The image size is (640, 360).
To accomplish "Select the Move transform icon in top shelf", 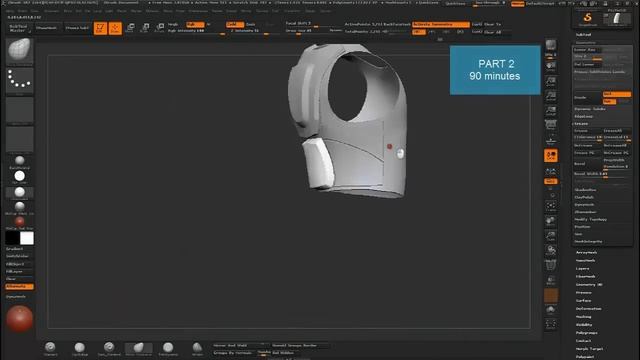I will point(130,28).
